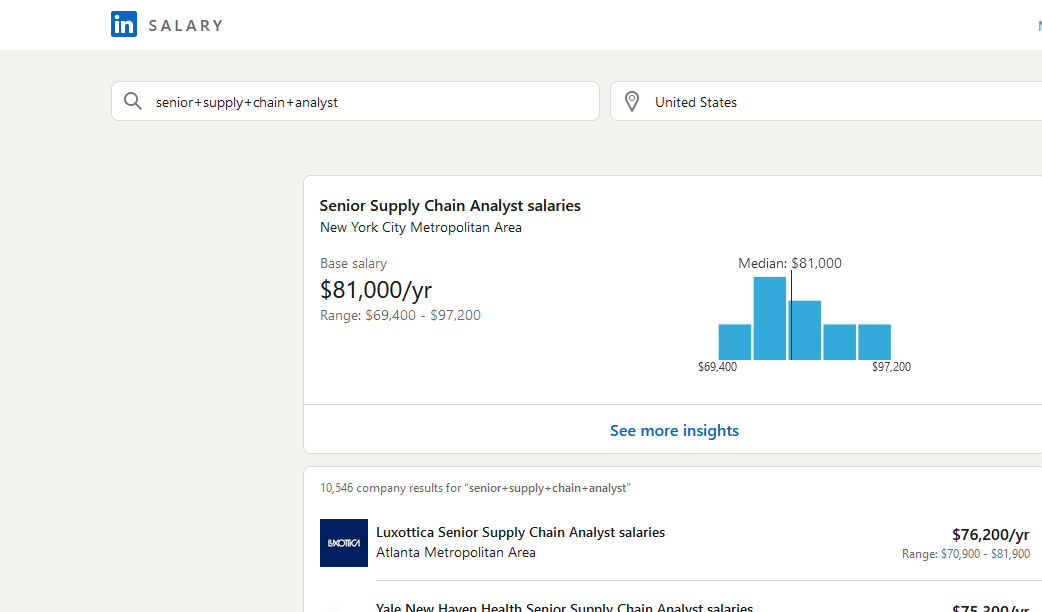Open the See more insights link
Screen dimensions: 1042x612
pyautogui.click(x=674, y=431)
